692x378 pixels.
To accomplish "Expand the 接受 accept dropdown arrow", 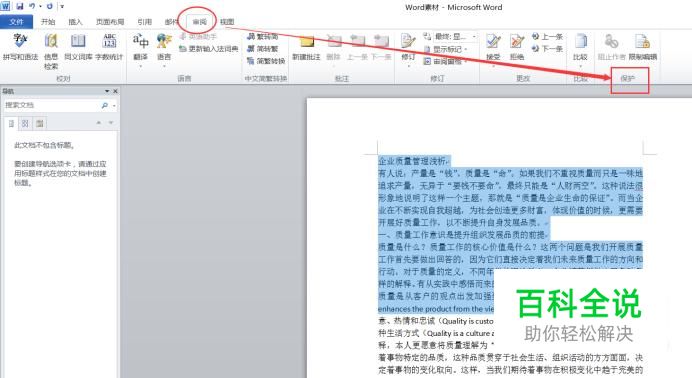I will click(493, 67).
